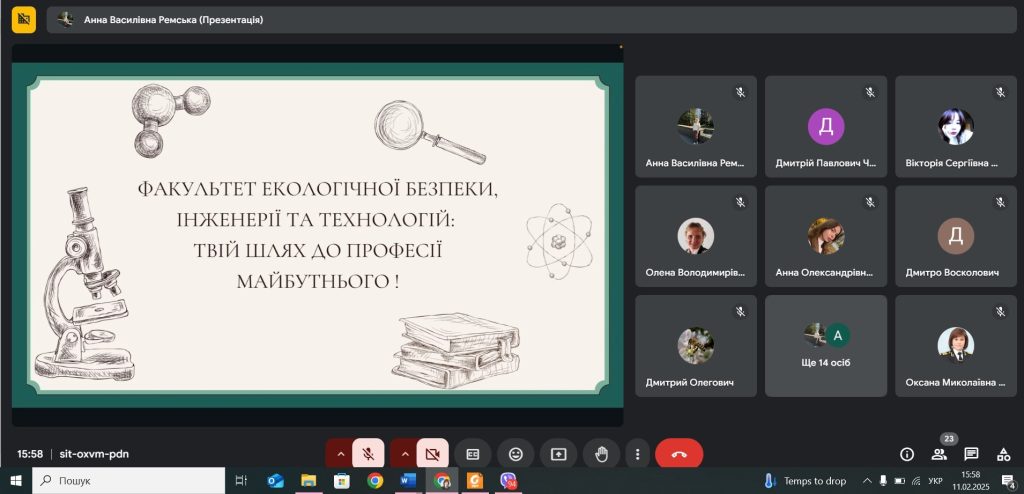1024x494 pixels.
Task: Leave the call with red hang-up button
Action: (679, 454)
